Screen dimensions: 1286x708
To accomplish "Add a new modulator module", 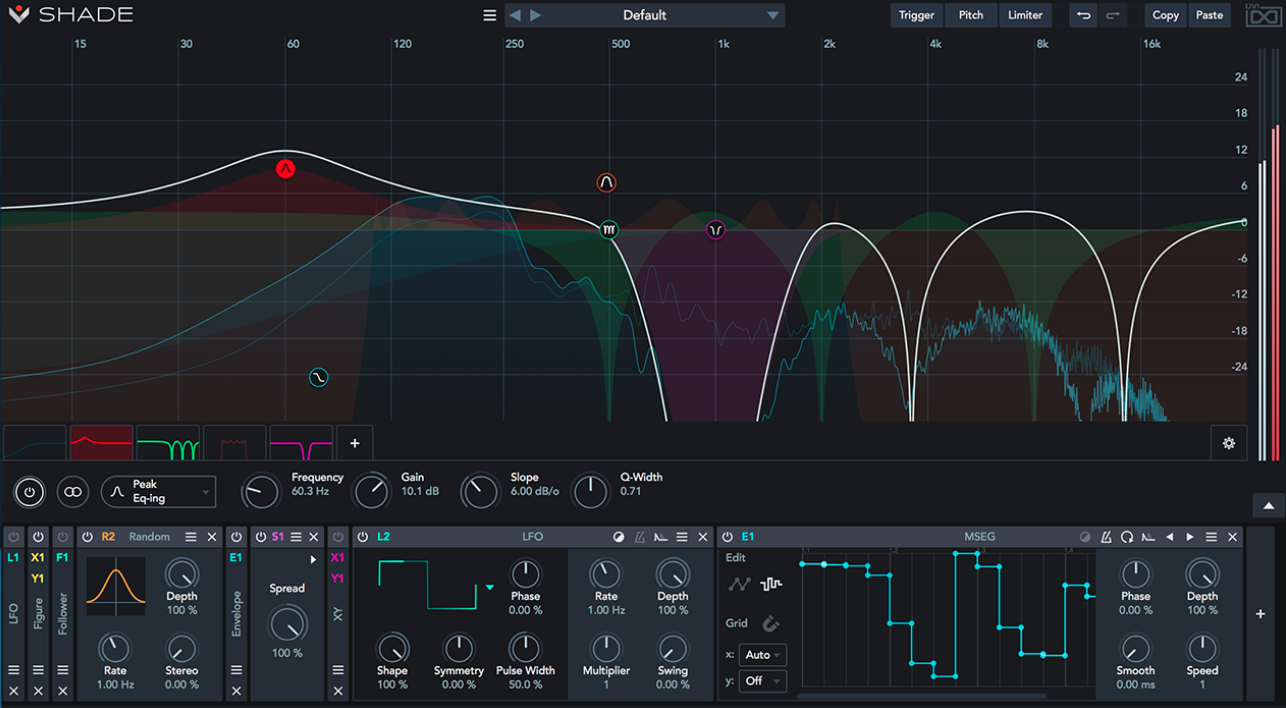I will (1260, 614).
